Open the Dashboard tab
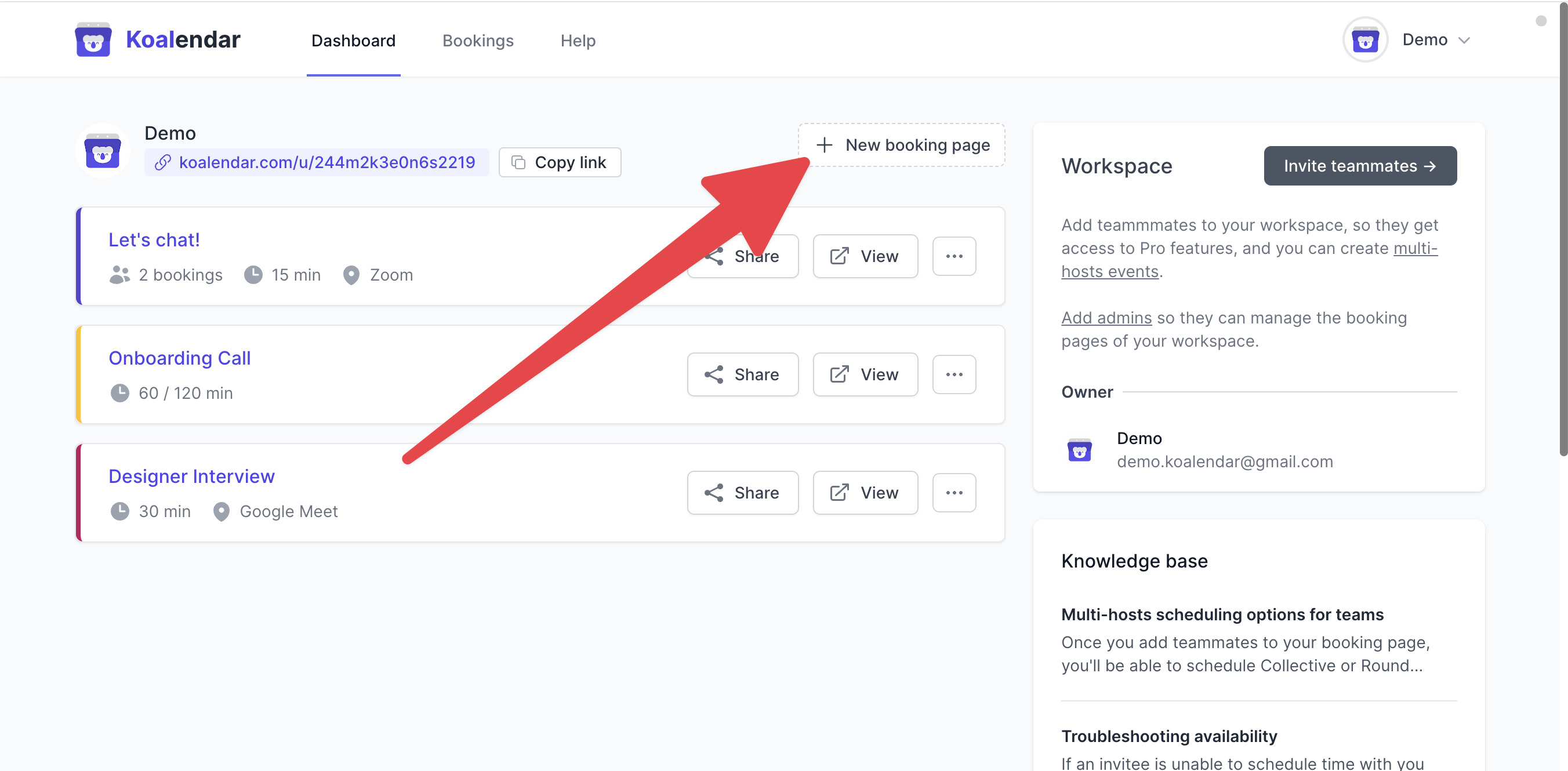Viewport: 1568px width, 771px height. [353, 40]
